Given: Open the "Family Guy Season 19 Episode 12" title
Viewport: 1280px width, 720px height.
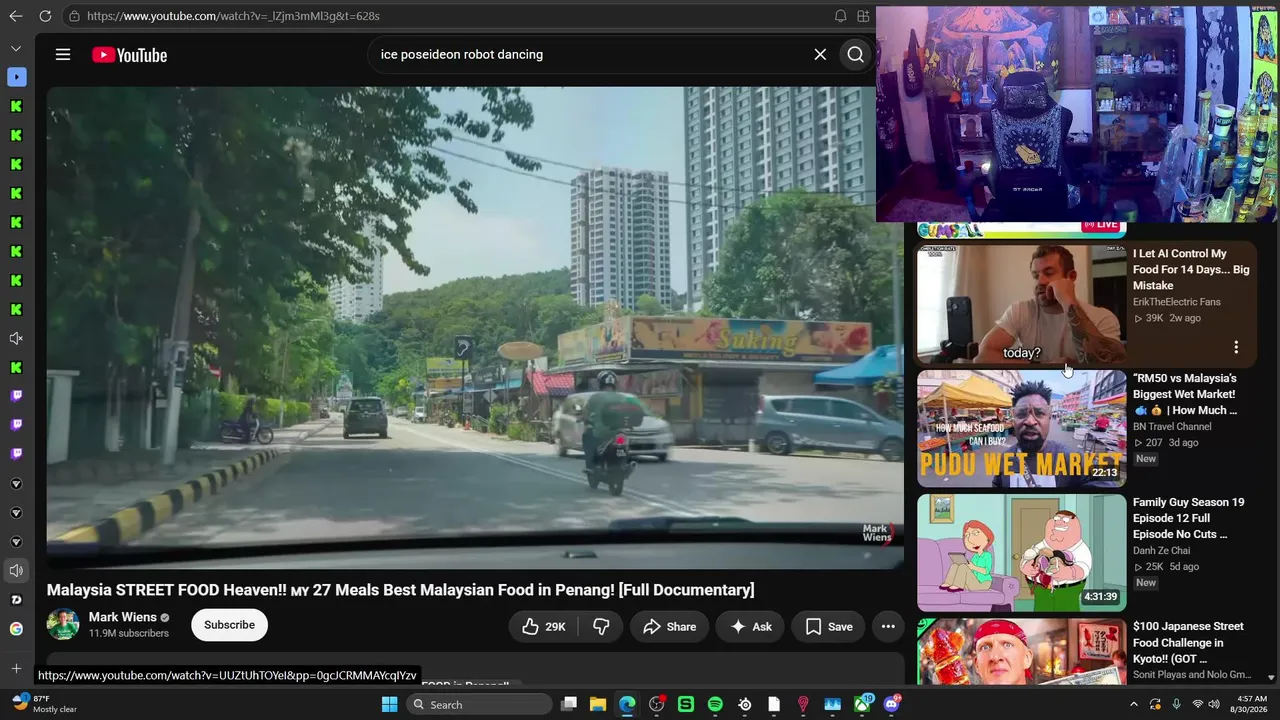Looking at the screenshot, I should click(1189, 518).
